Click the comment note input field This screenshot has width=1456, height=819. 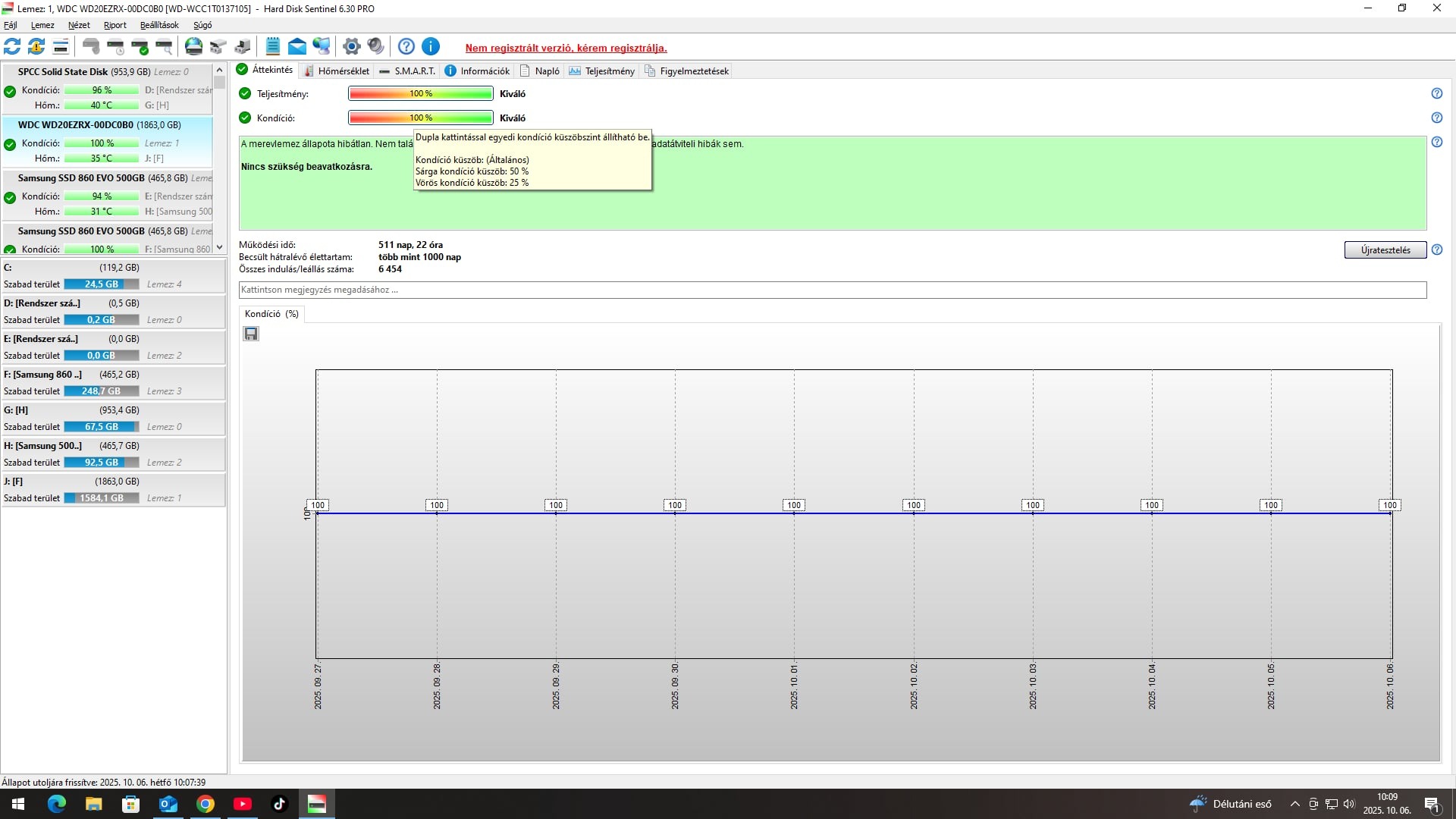[832, 290]
